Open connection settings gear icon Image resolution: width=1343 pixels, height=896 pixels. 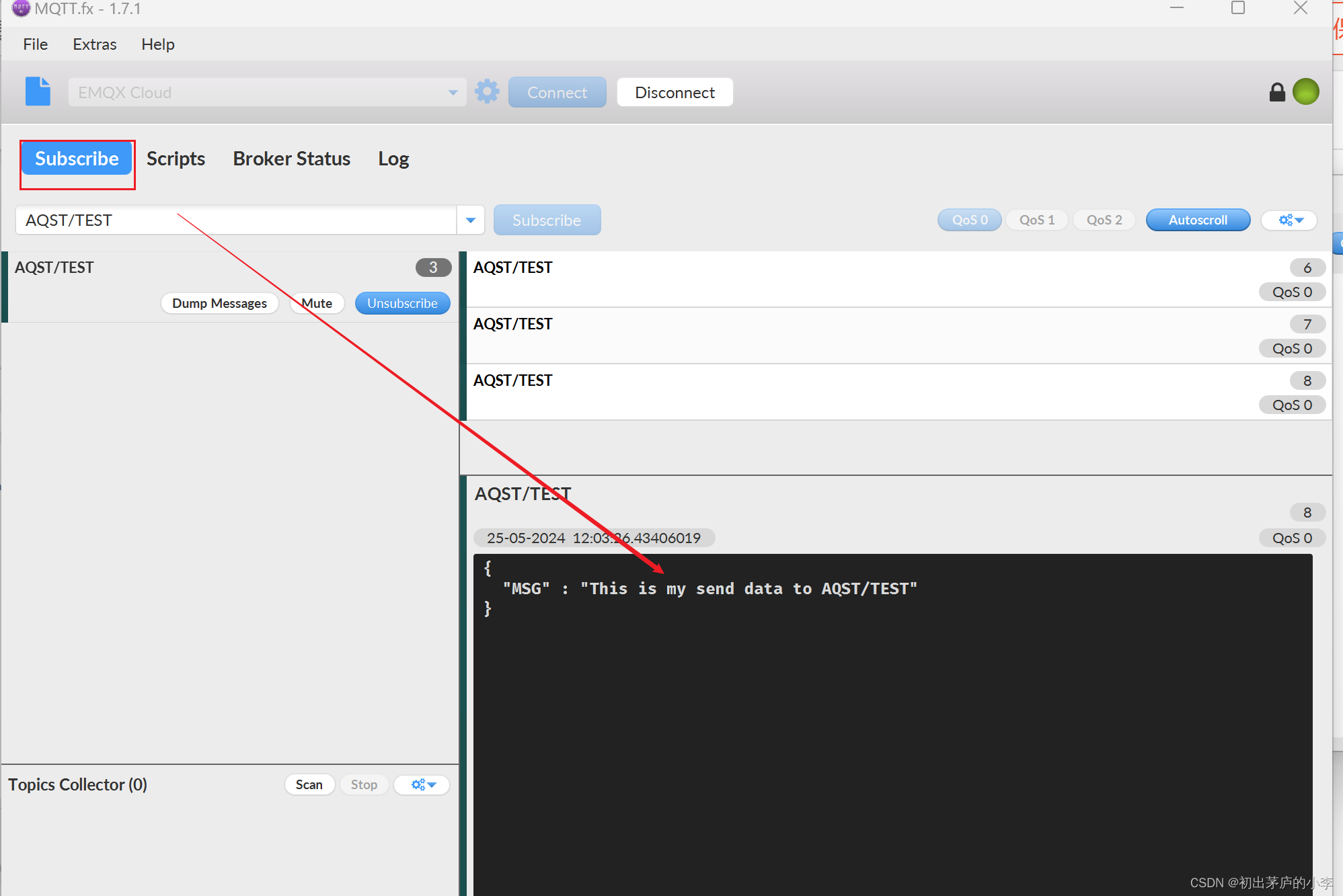[x=487, y=91]
